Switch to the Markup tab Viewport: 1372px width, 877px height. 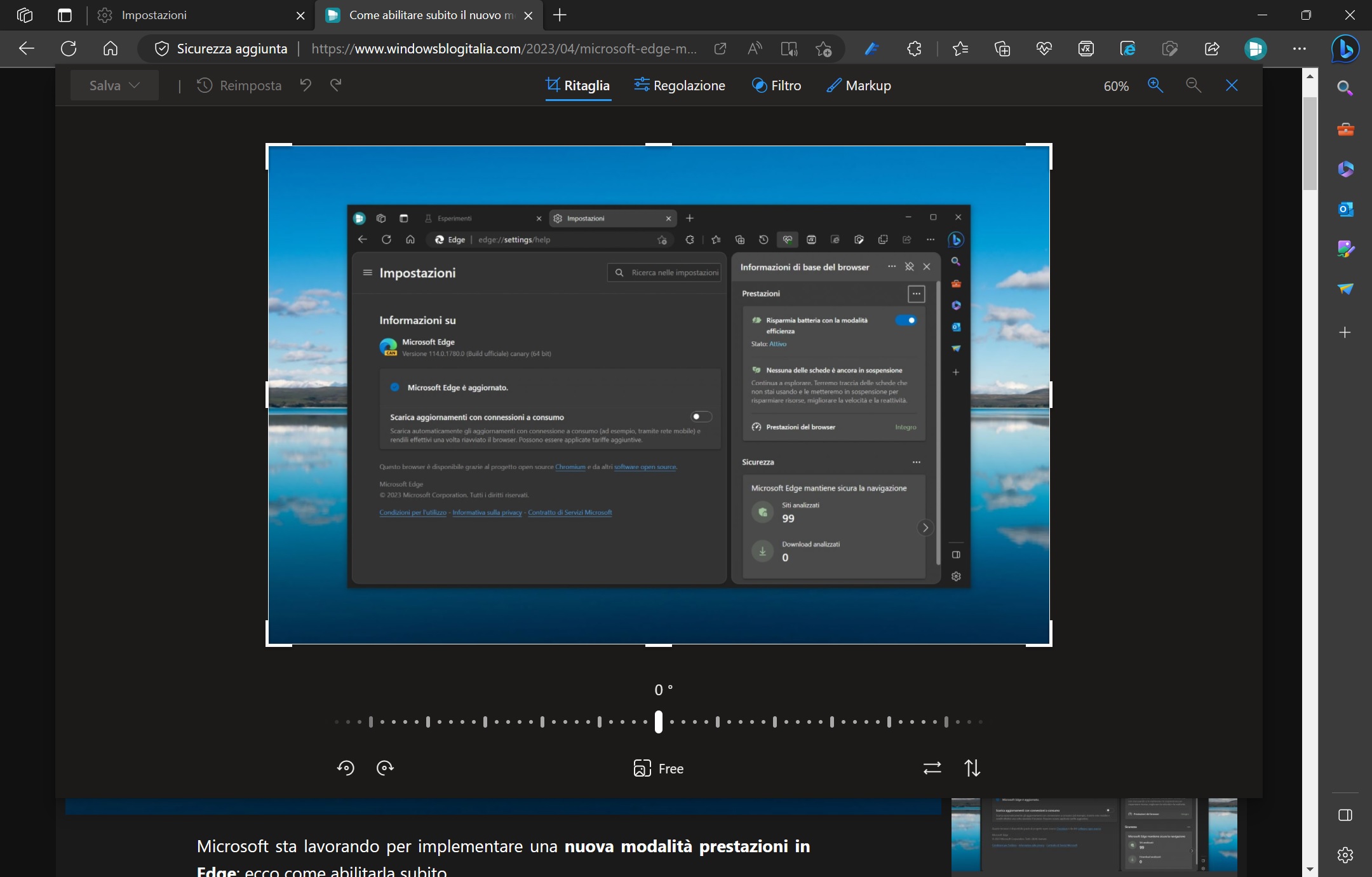point(859,85)
